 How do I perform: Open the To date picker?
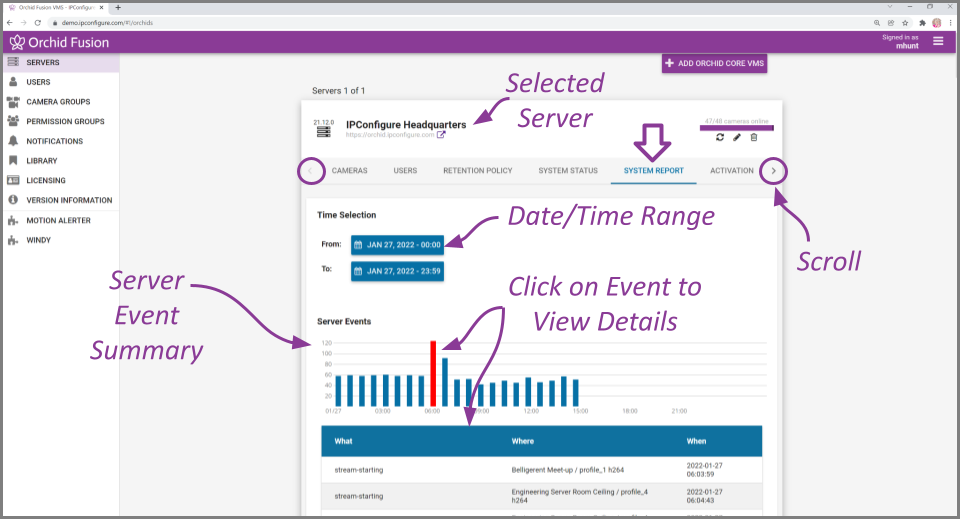click(x=397, y=271)
